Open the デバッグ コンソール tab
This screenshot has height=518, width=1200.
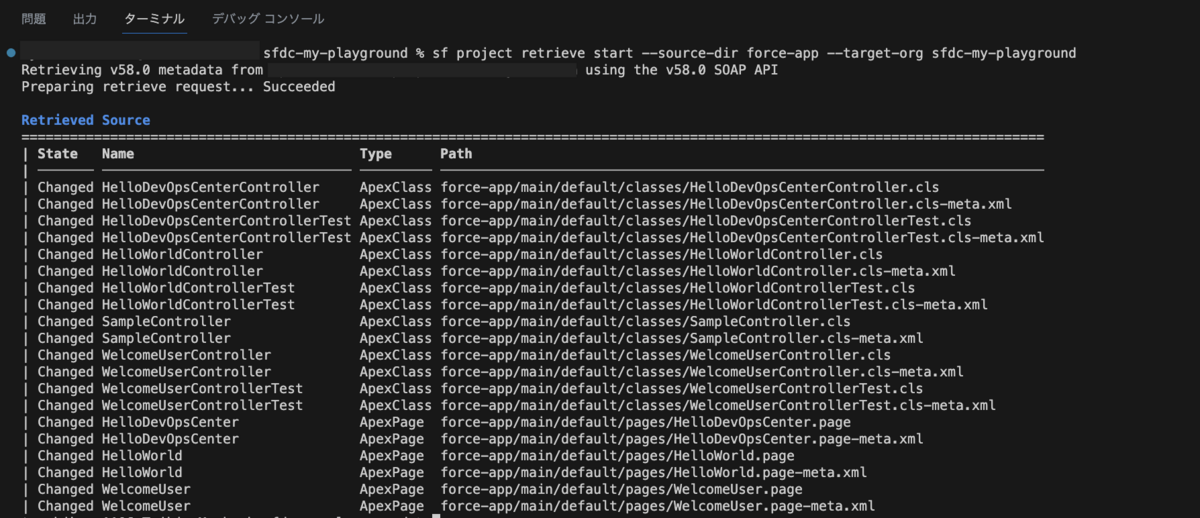268,18
